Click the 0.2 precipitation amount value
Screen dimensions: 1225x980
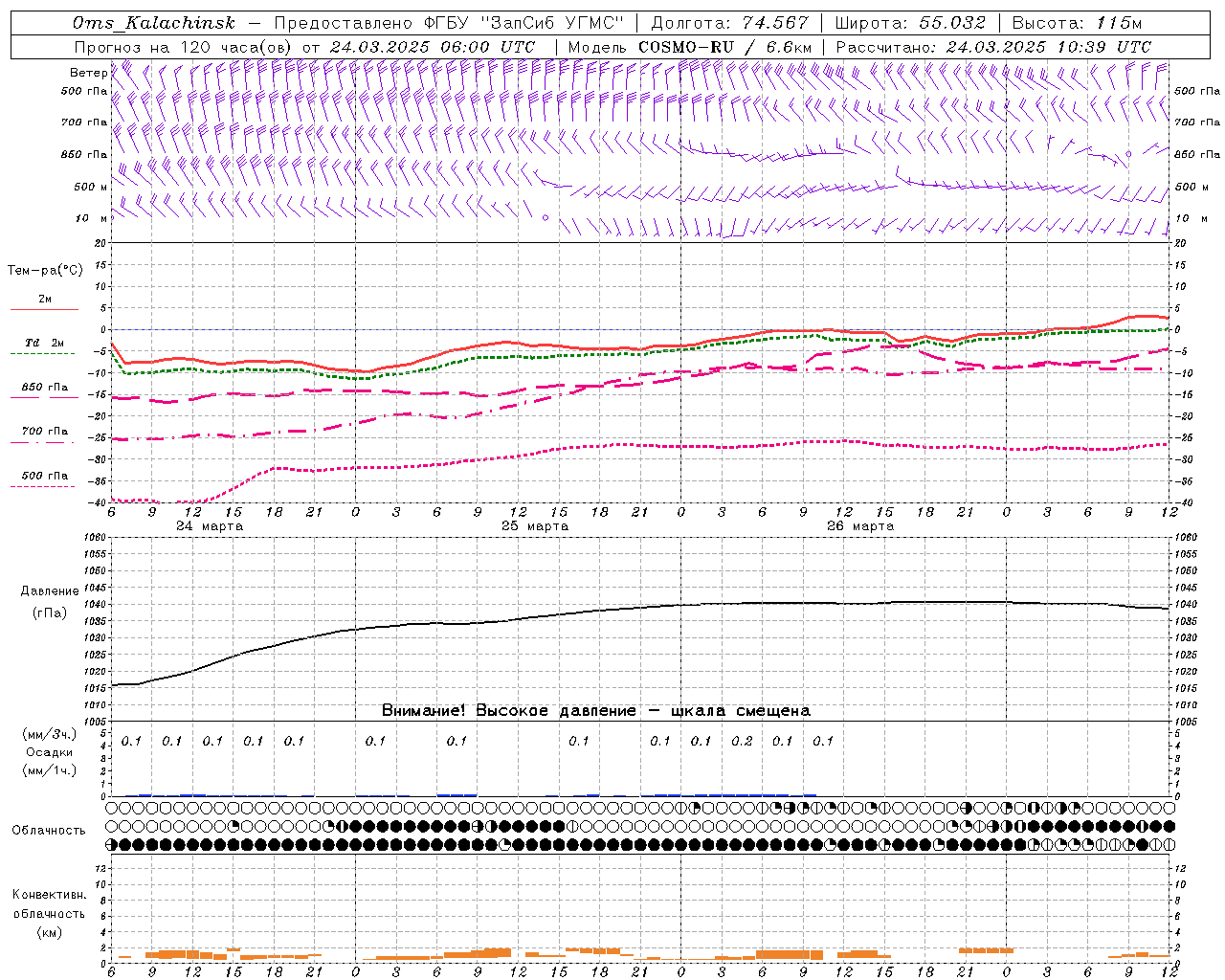point(742,741)
